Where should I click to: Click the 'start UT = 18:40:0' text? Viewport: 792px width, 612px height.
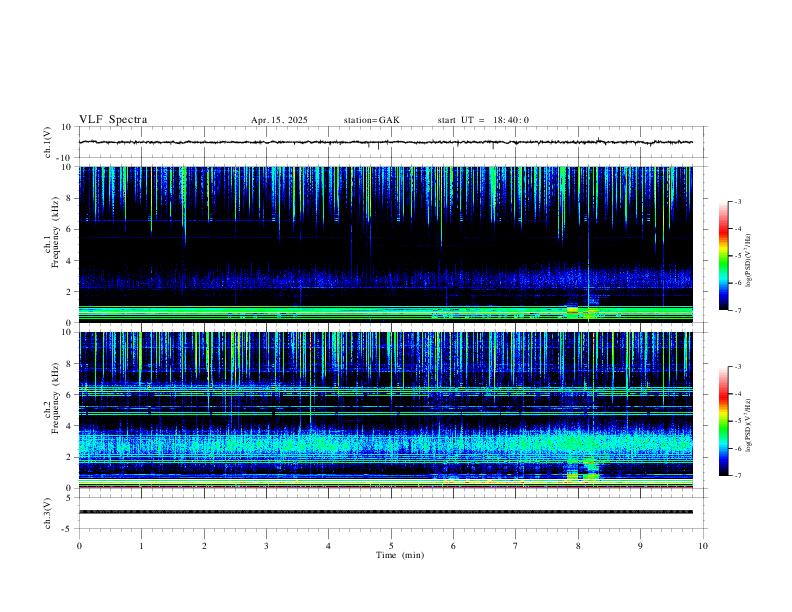pos(483,120)
